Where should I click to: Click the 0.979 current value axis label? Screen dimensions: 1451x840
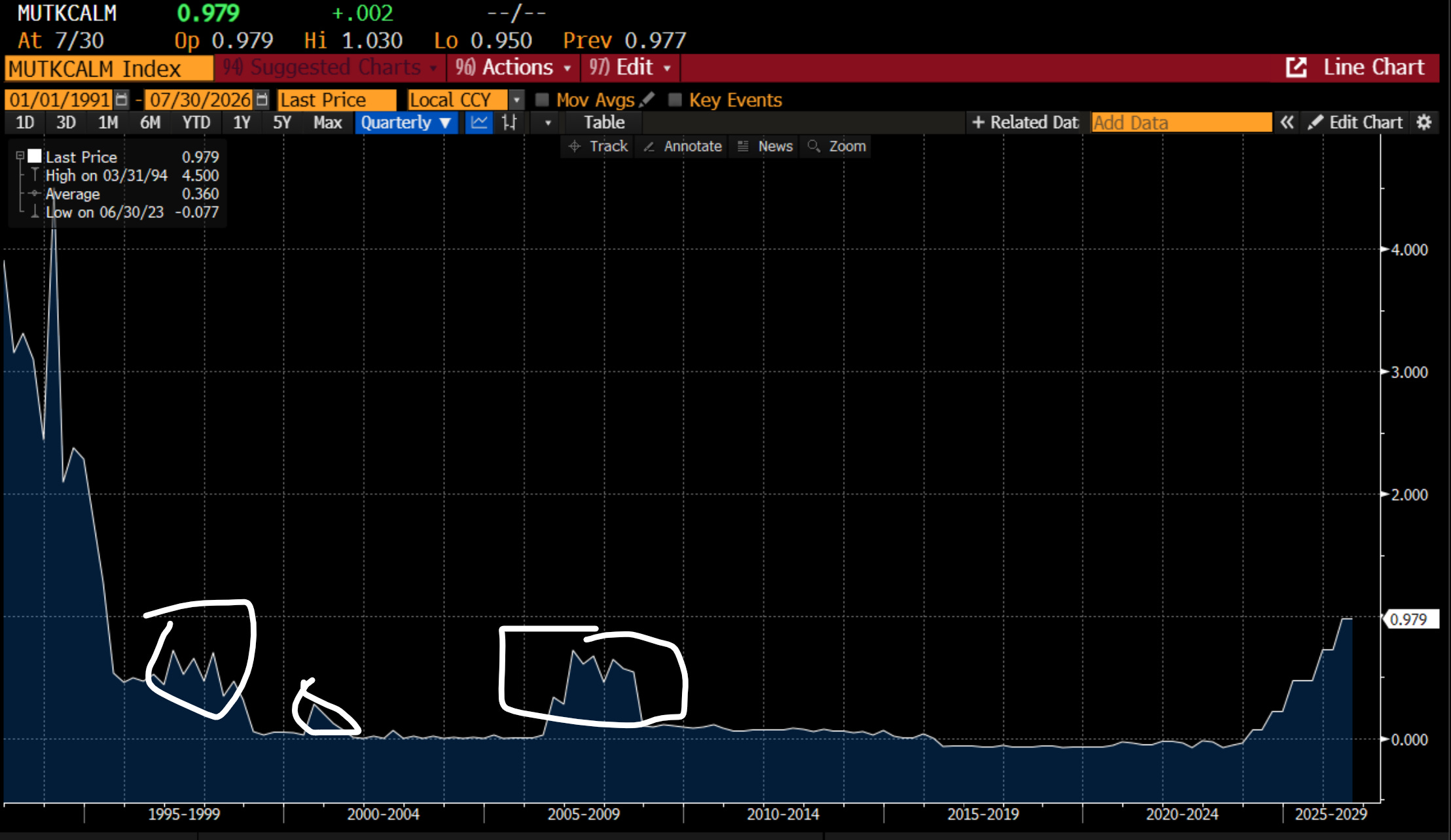coord(1410,619)
